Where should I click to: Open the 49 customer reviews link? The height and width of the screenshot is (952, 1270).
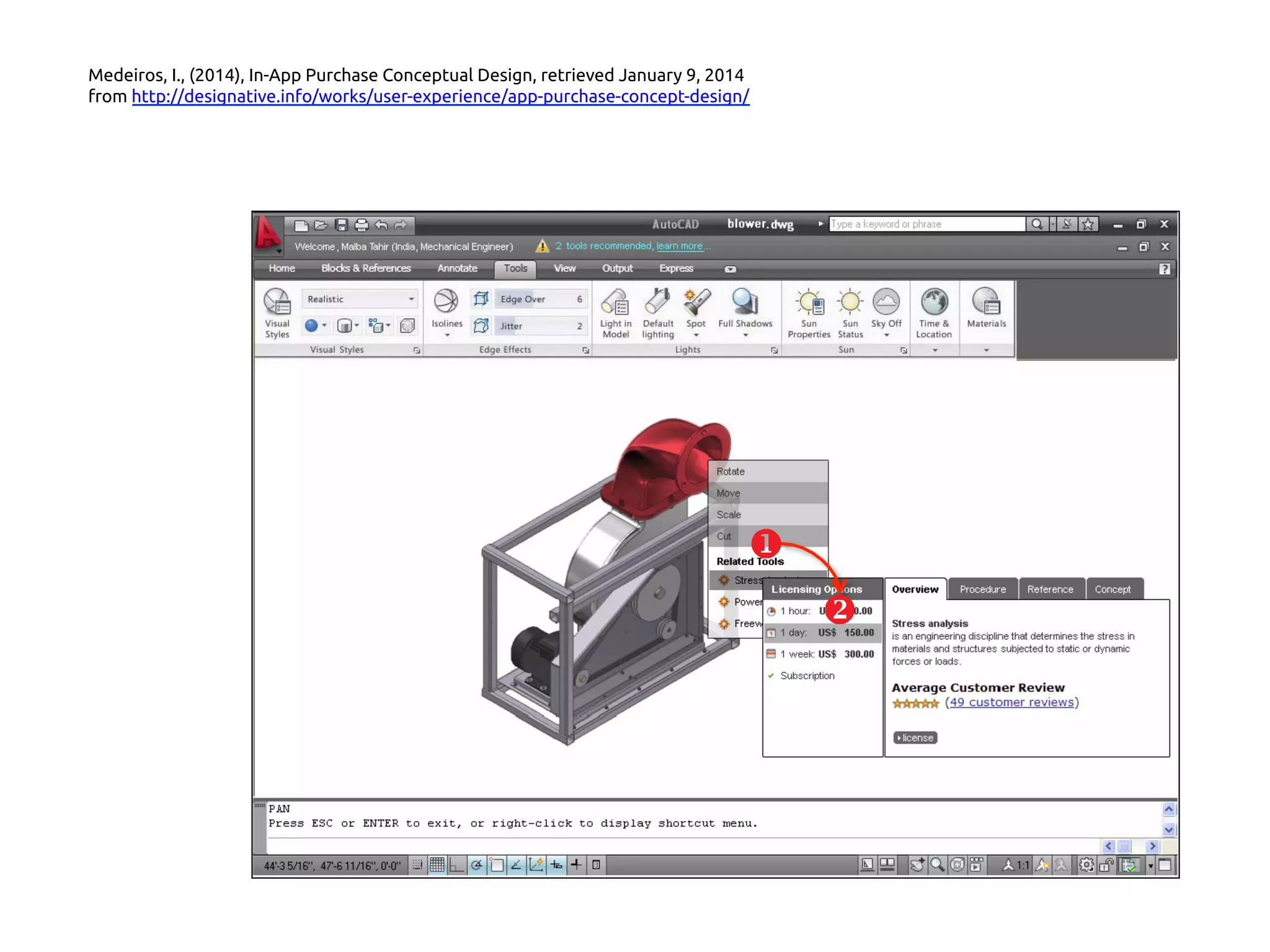click(1011, 702)
